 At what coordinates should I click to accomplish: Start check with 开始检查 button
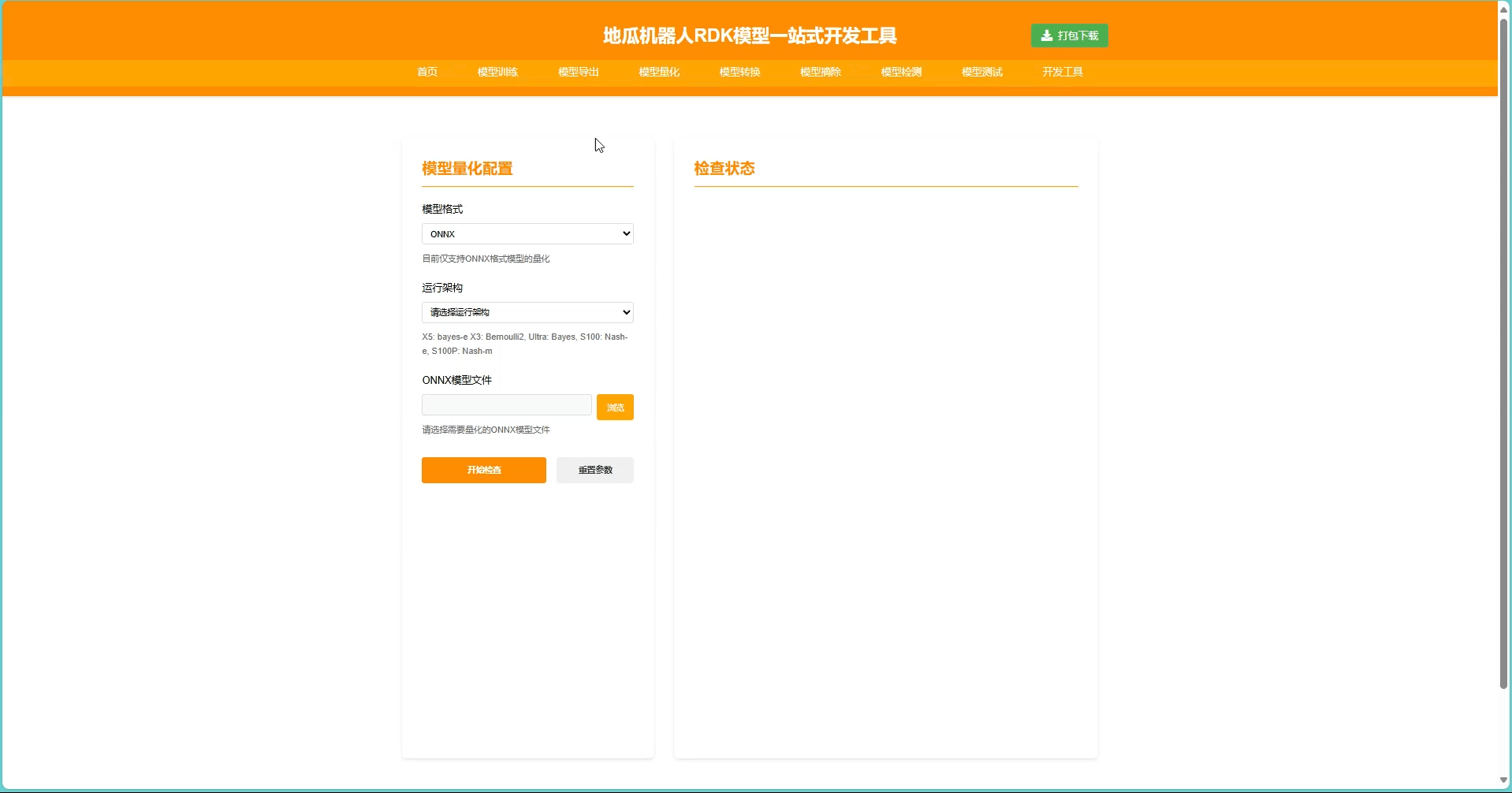[484, 470]
